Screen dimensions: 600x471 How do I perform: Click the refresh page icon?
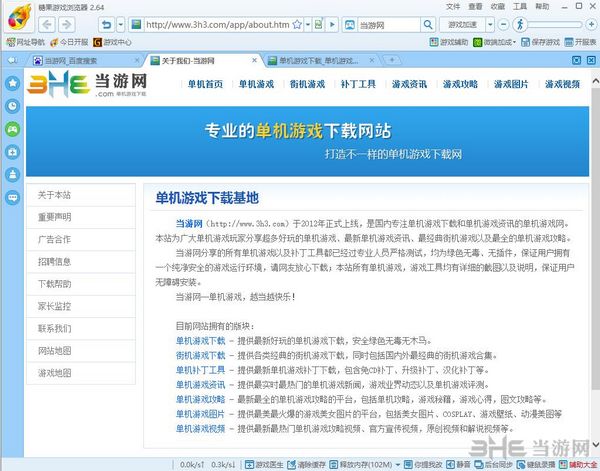click(x=318, y=25)
